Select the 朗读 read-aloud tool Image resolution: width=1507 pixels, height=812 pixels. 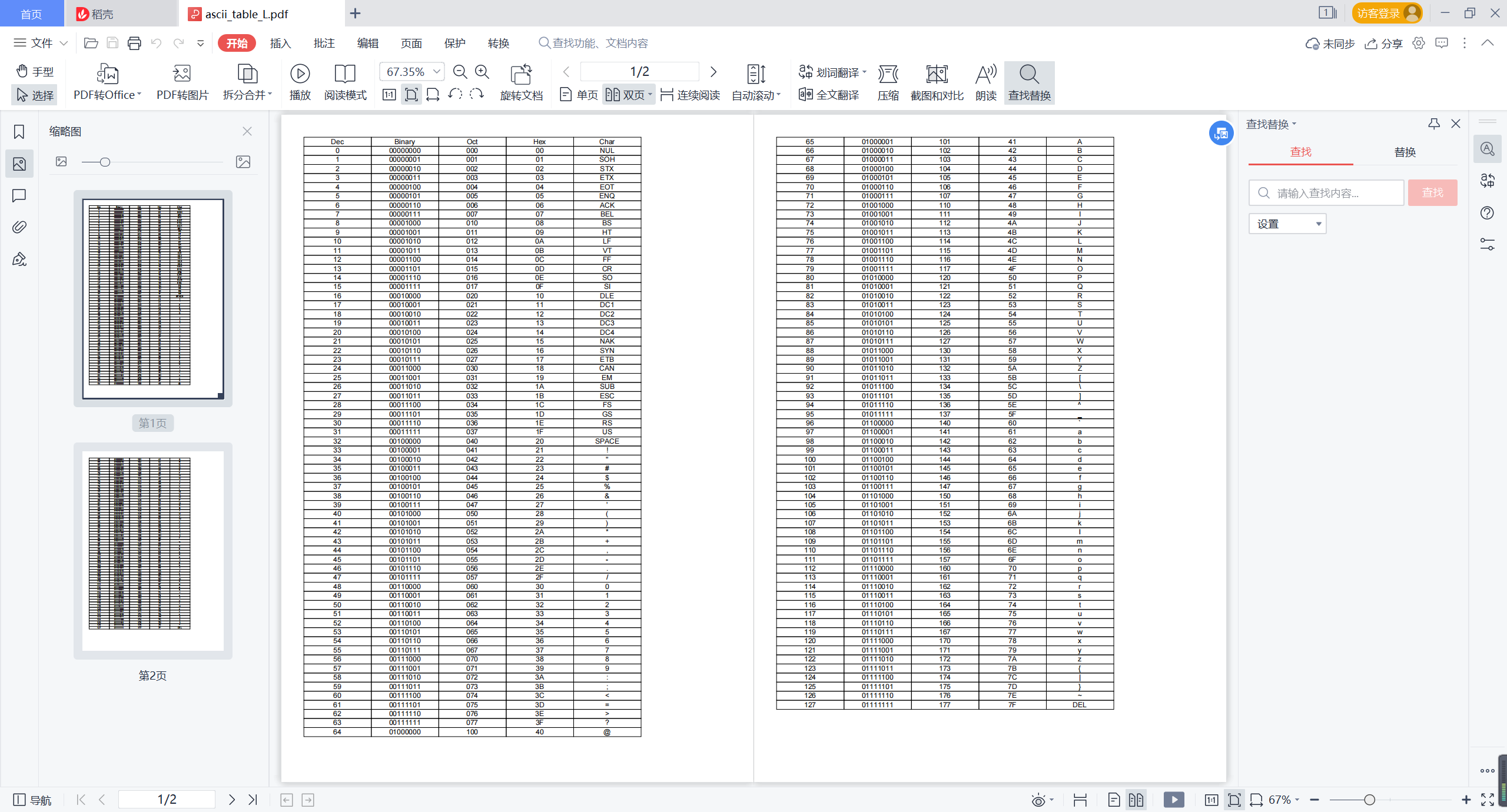click(985, 82)
